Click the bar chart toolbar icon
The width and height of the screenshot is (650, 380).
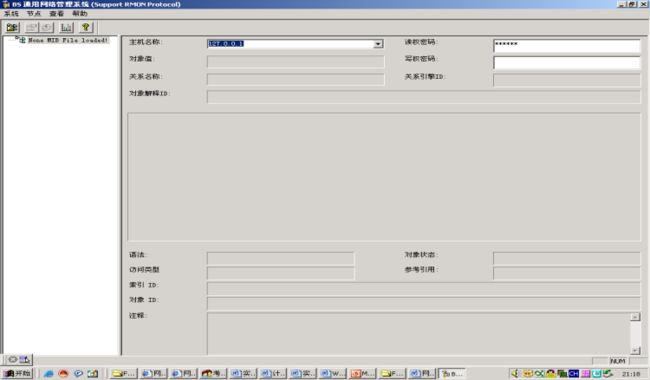[66, 28]
